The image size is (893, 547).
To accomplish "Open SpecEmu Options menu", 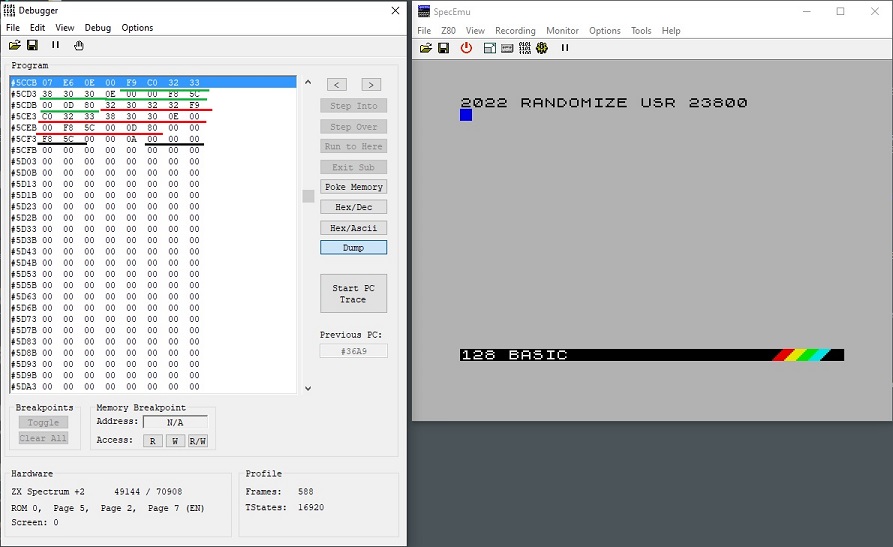I will pos(605,31).
